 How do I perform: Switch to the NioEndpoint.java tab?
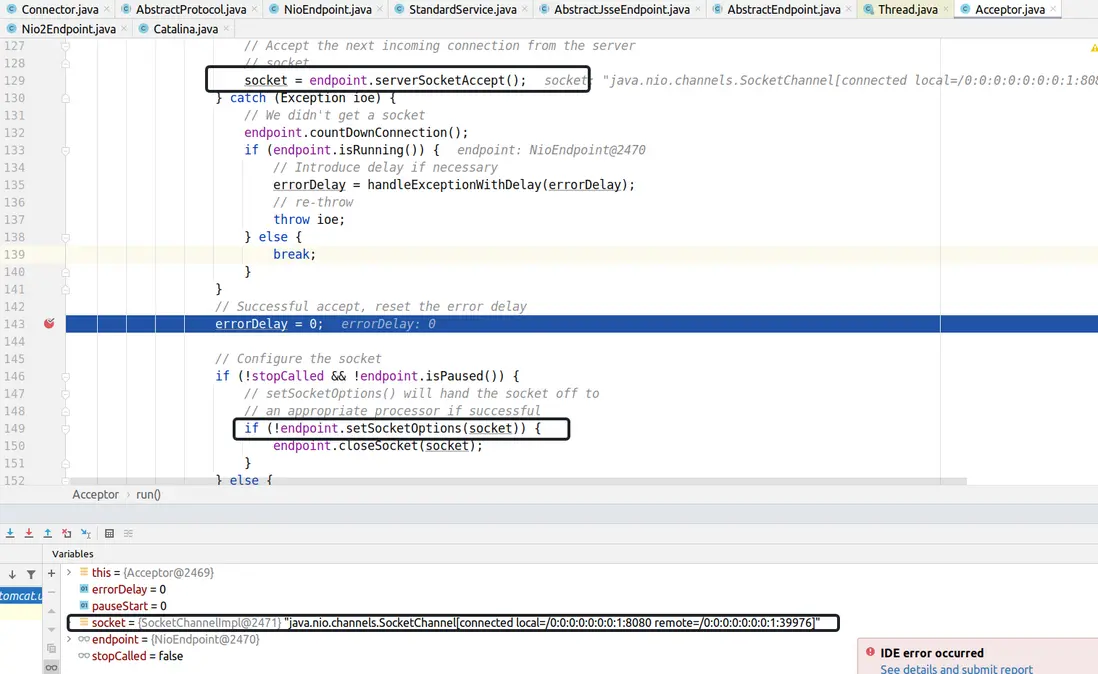tap(327, 9)
